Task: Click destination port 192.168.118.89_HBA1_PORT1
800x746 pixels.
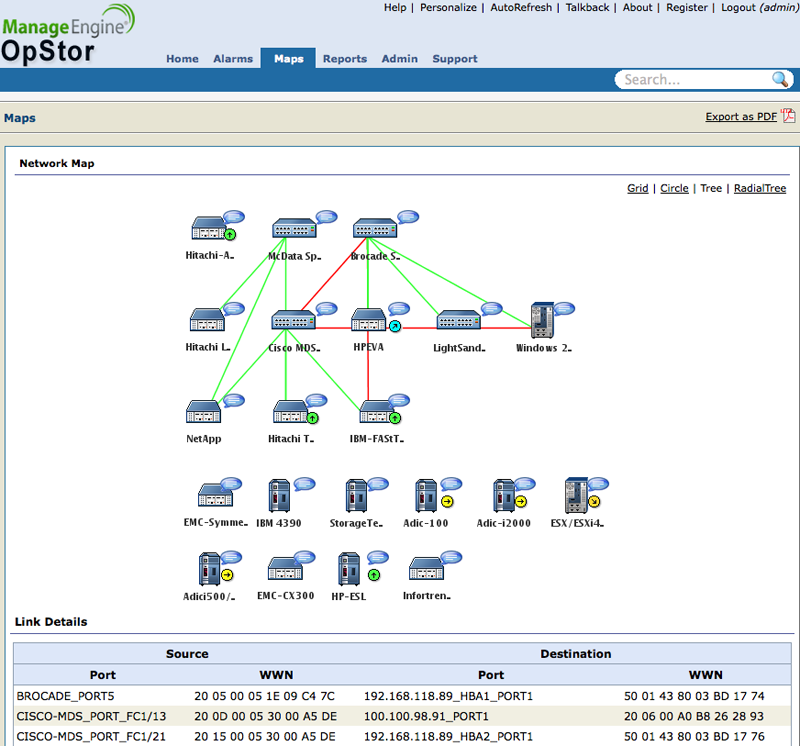Action: point(448,696)
